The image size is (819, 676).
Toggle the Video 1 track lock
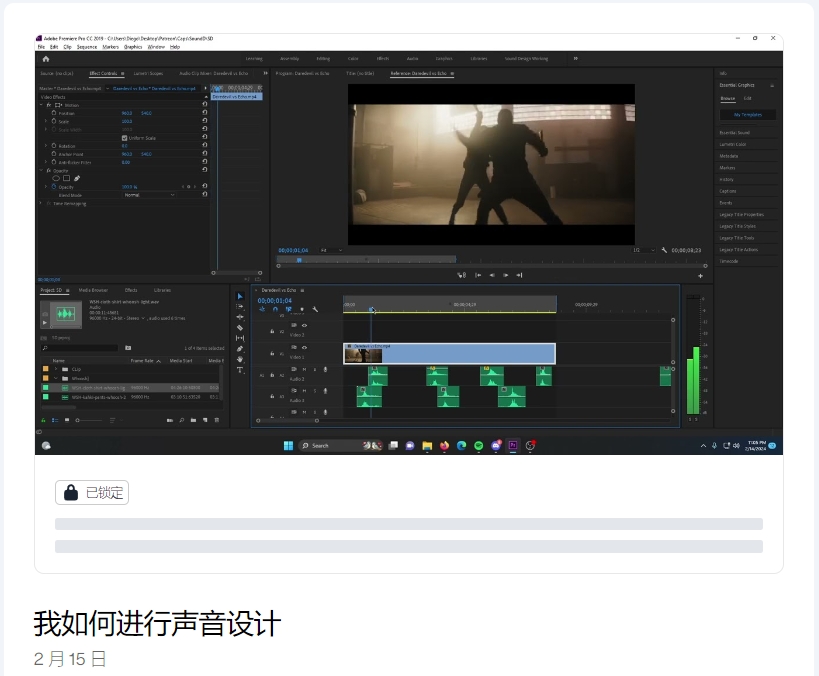[272, 354]
